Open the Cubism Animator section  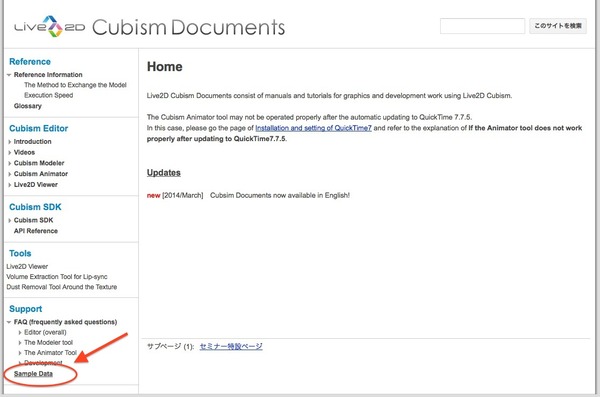pos(41,174)
